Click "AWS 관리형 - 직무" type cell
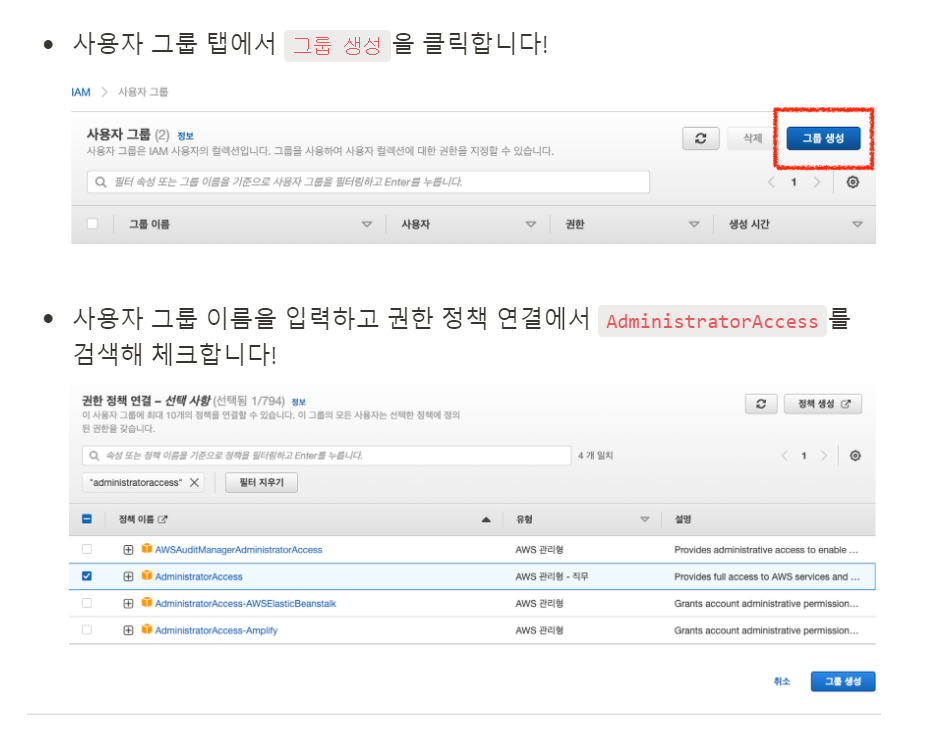The image size is (926, 744). [552, 576]
